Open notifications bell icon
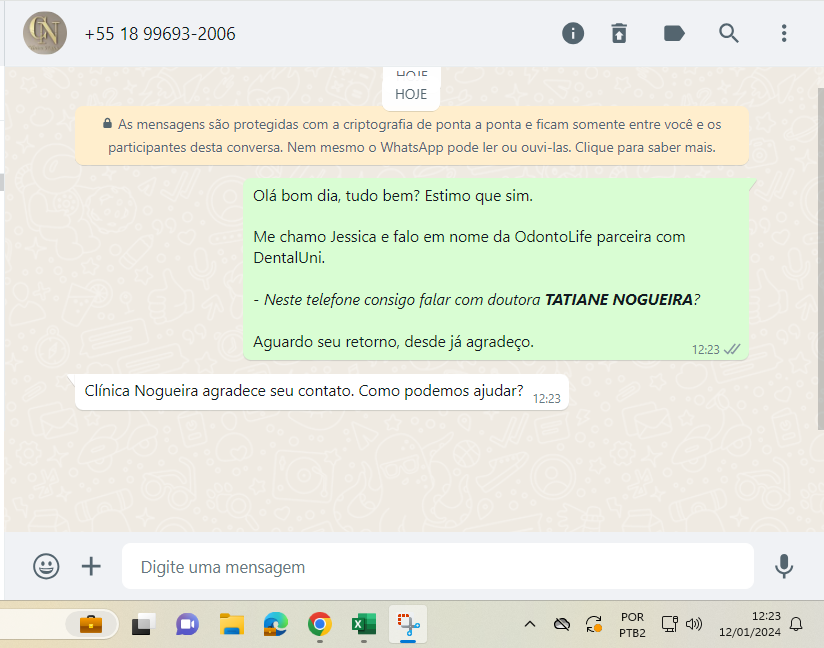The image size is (824, 648). click(796, 624)
